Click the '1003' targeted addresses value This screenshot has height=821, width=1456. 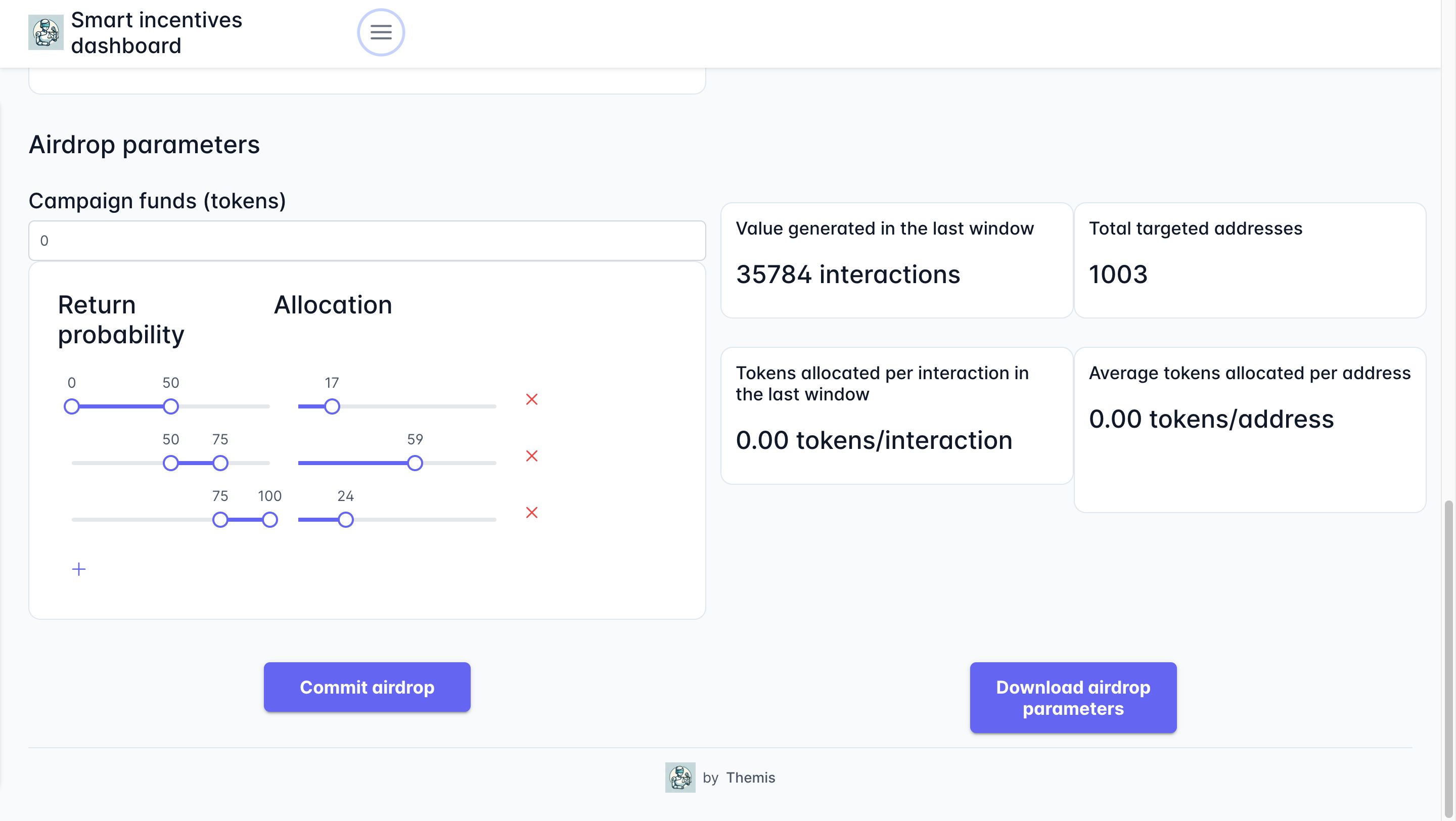1118,275
